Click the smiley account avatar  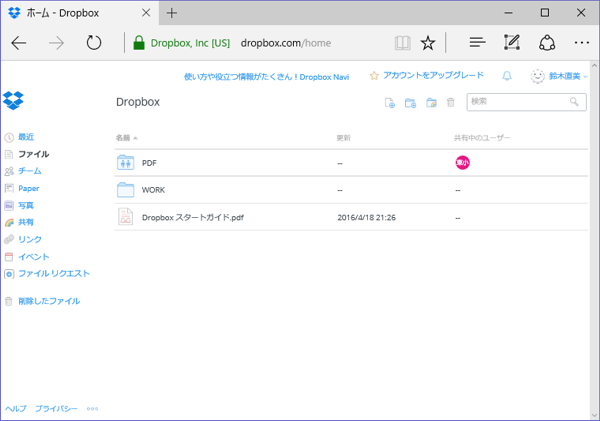[x=537, y=76]
